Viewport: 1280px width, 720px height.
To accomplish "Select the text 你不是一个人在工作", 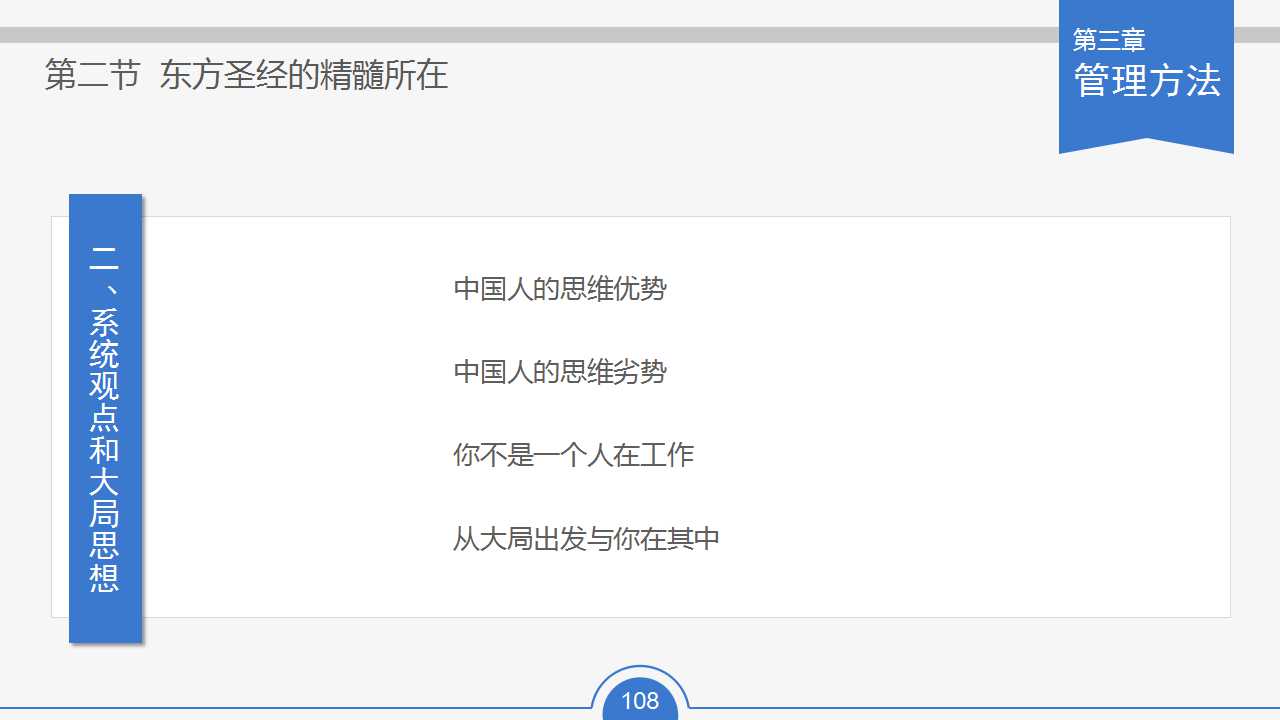I will click(x=573, y=455).
